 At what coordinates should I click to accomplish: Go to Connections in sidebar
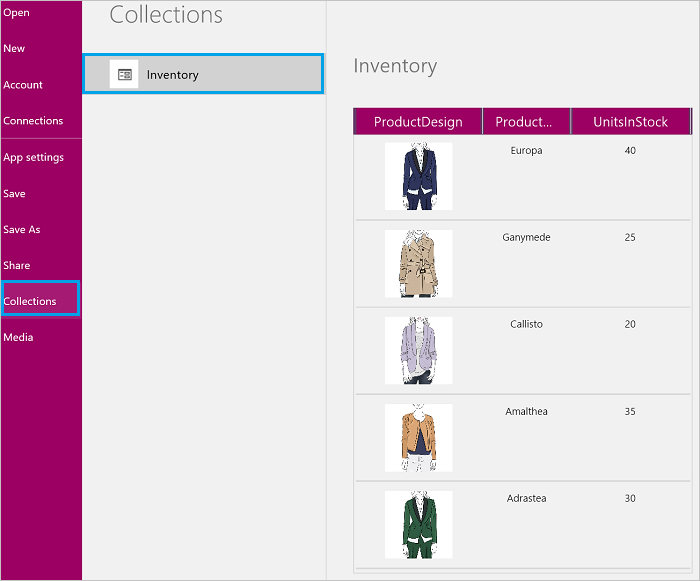pos(33,121)
